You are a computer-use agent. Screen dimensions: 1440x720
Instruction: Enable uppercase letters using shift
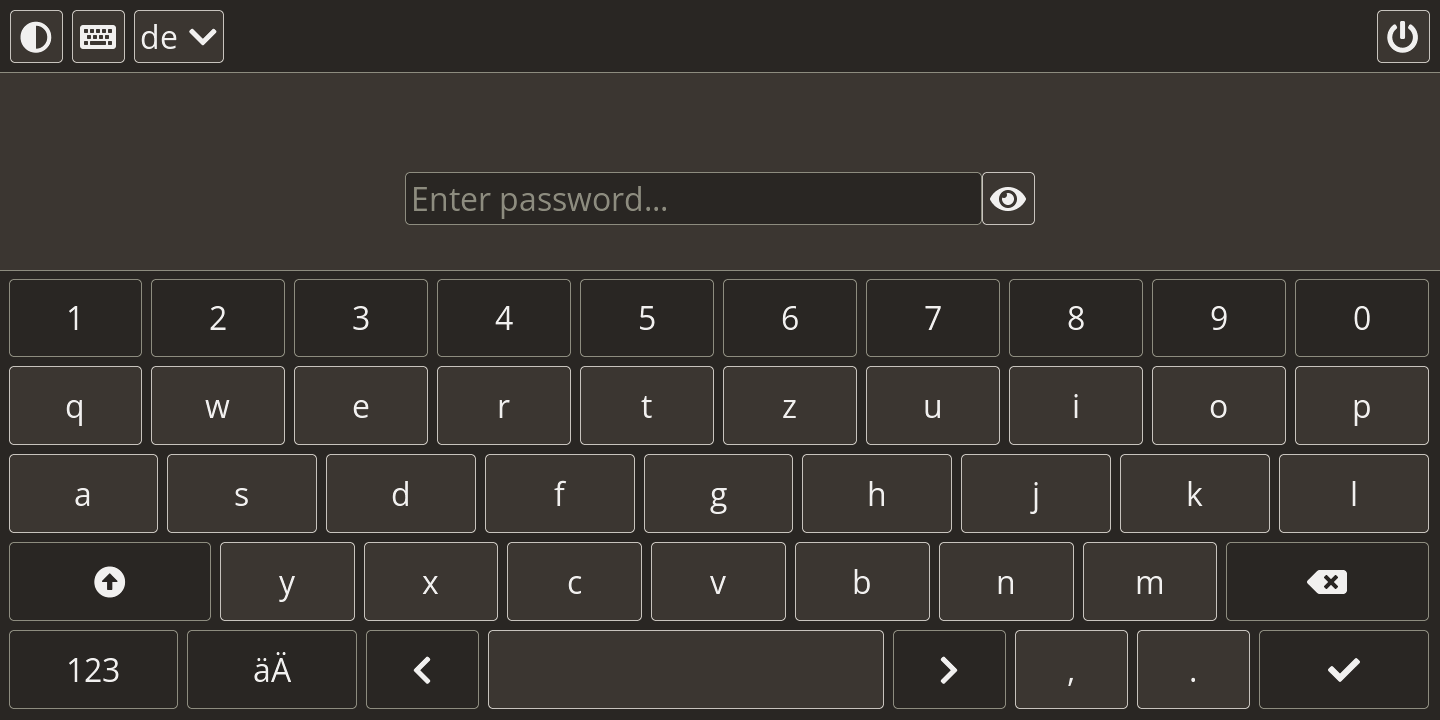tap(109, 581)
